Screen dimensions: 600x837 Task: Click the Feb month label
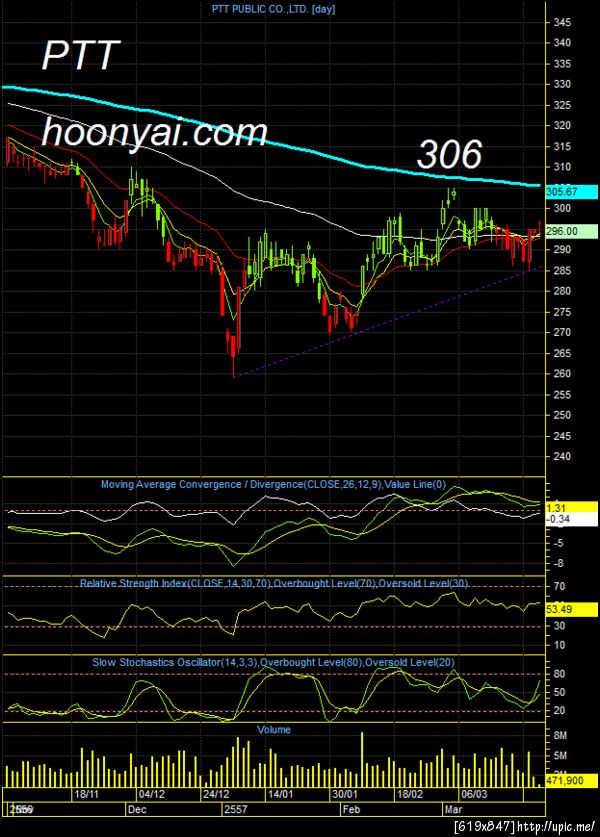(x=351, y=809)
